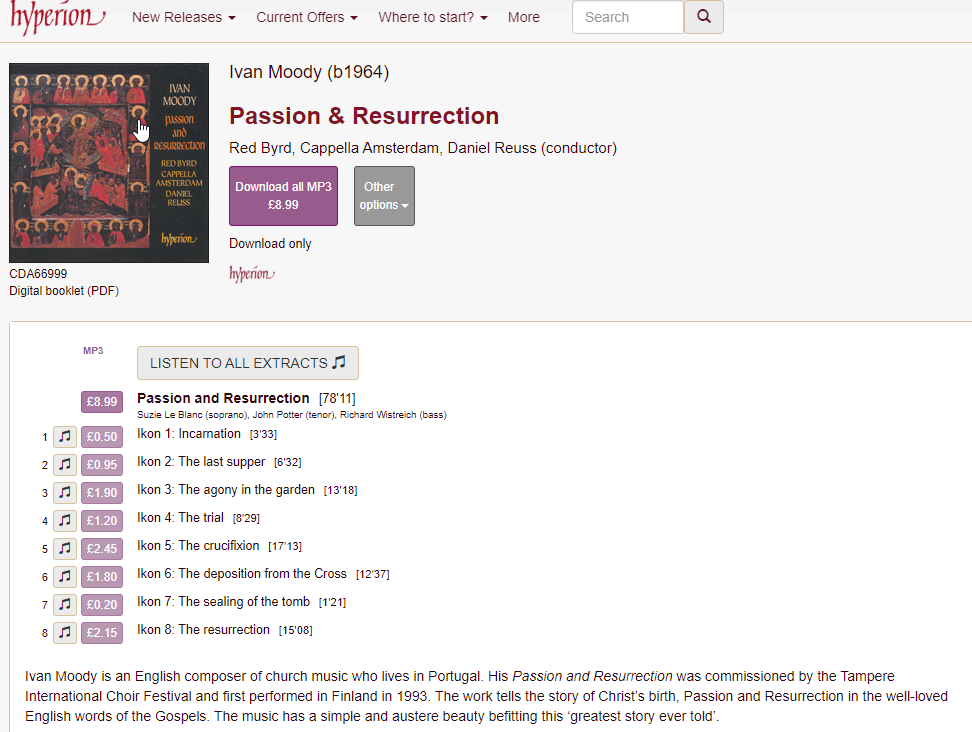Click the Search input field

point(628,17)
